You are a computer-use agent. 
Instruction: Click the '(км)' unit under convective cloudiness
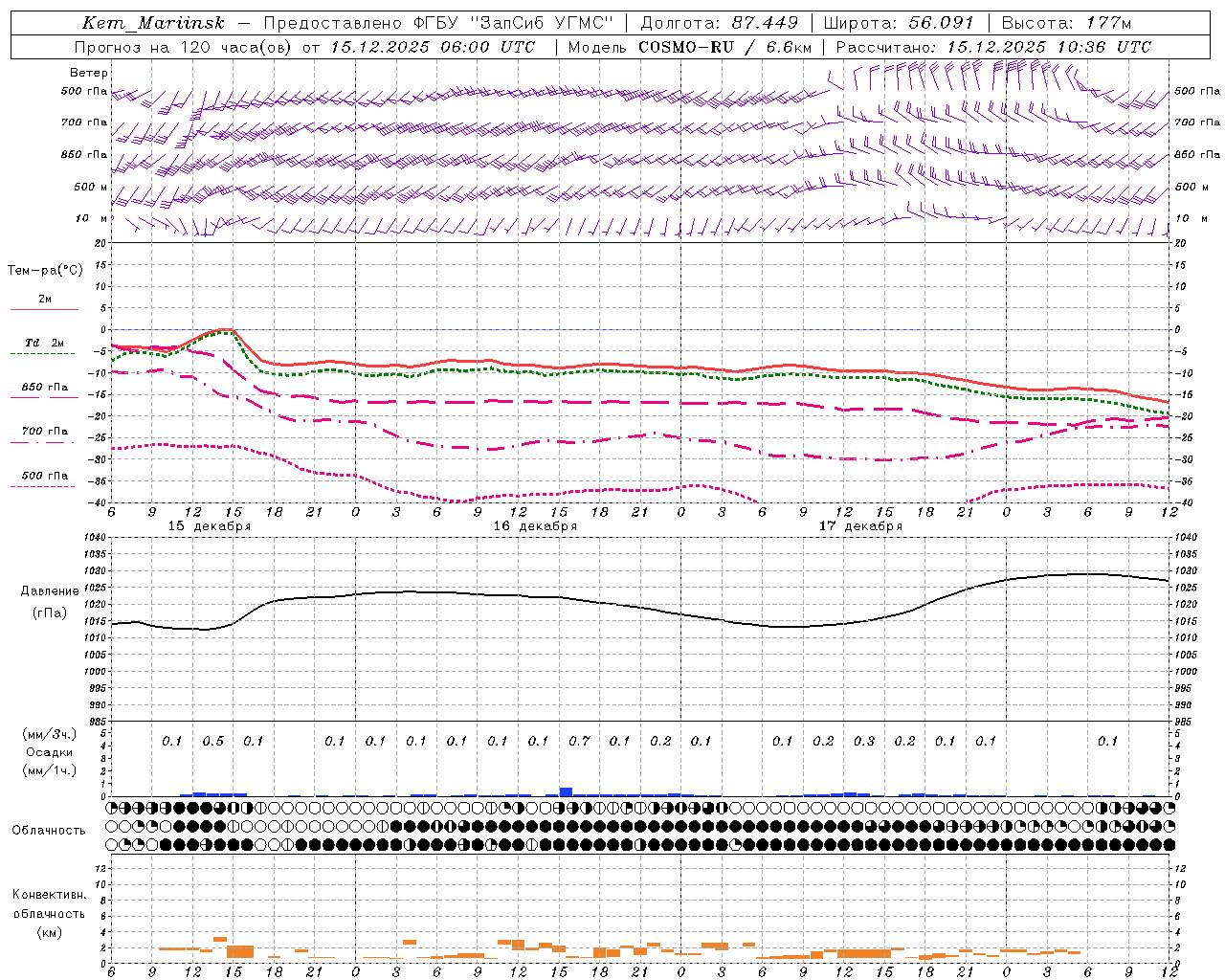50,932
